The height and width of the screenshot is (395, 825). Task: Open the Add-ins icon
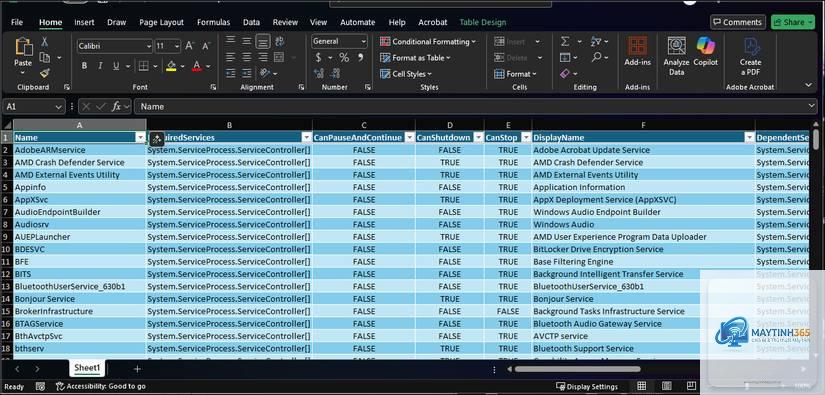pyautogui.click(x=638, y=51)
